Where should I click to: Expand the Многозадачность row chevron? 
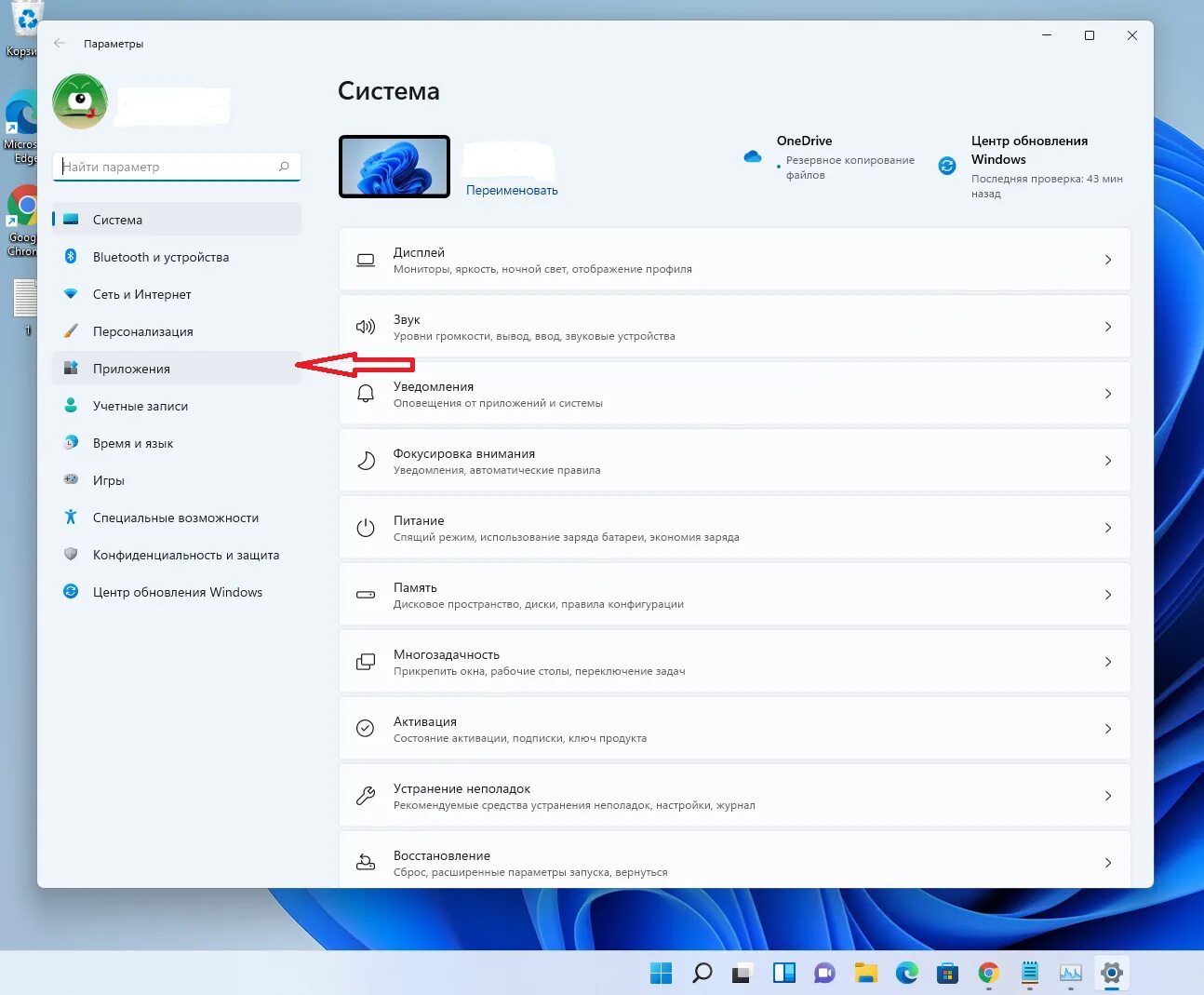click(x=1108, y=662)
